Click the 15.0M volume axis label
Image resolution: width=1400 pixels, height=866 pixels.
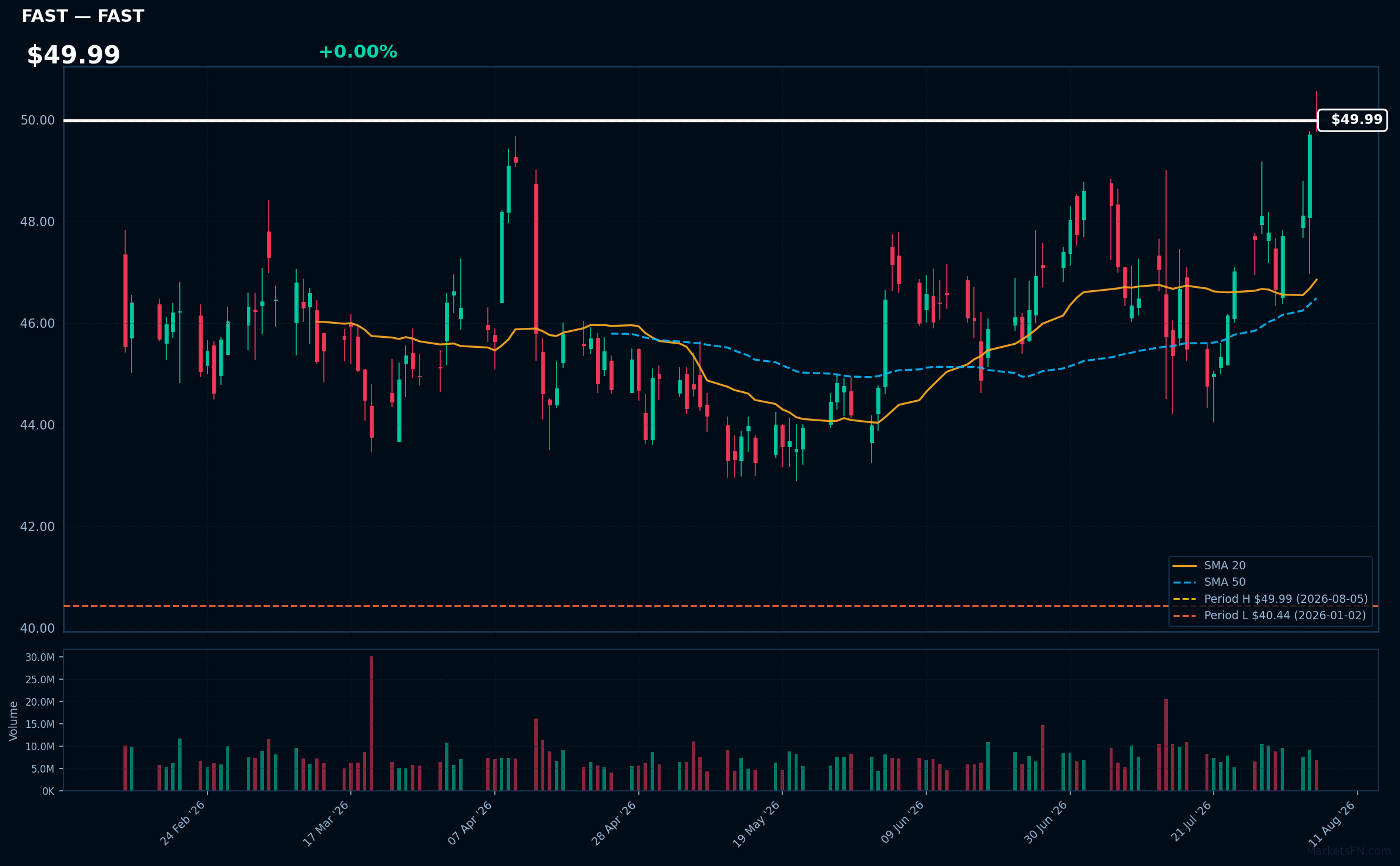tap(40, 724)
